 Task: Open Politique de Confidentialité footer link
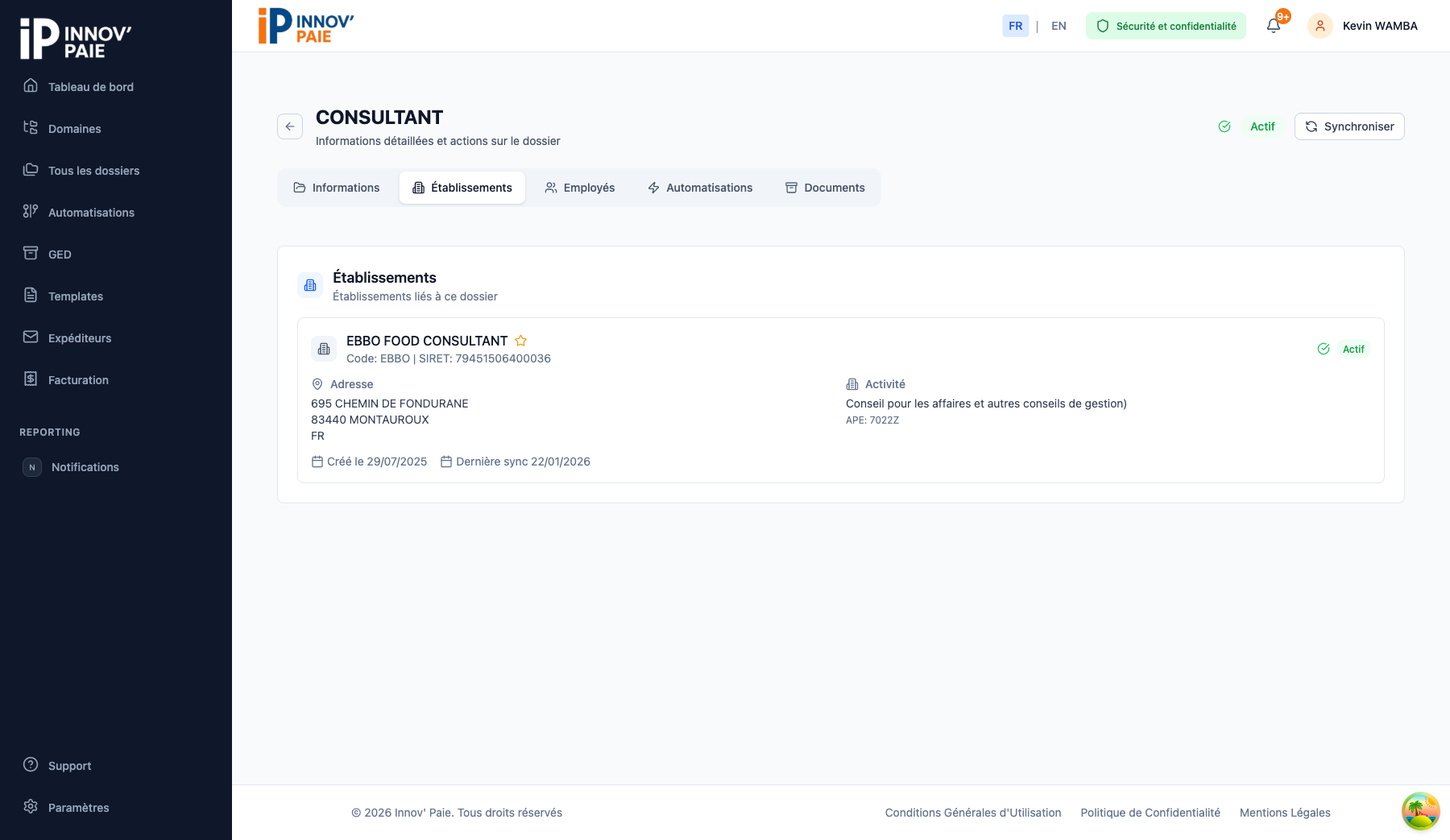[x=1150, y=813]
